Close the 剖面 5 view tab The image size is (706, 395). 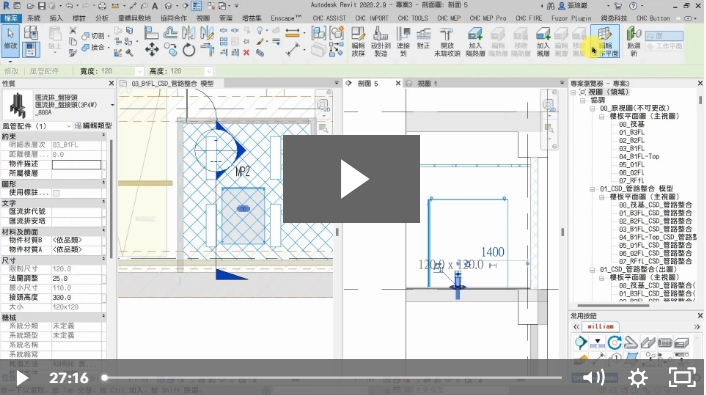(x=398, y=83)
